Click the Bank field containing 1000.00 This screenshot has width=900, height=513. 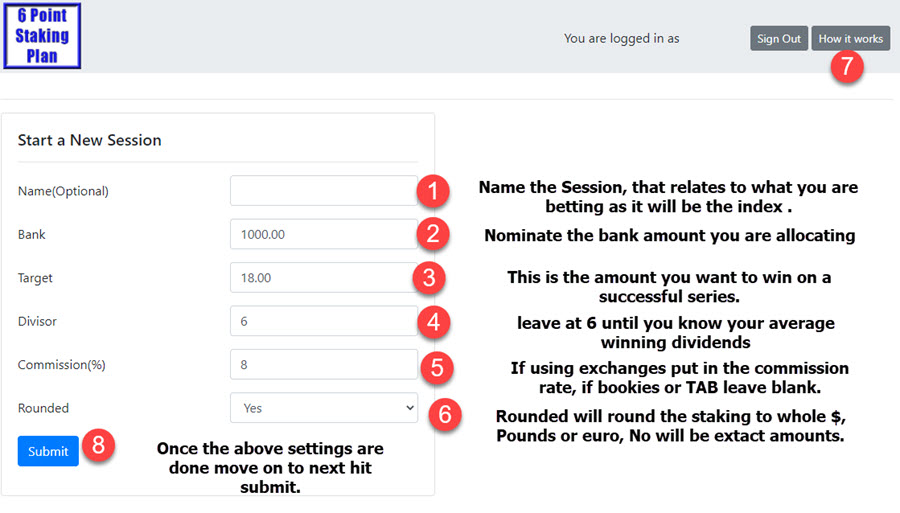(x=324, y=234)
